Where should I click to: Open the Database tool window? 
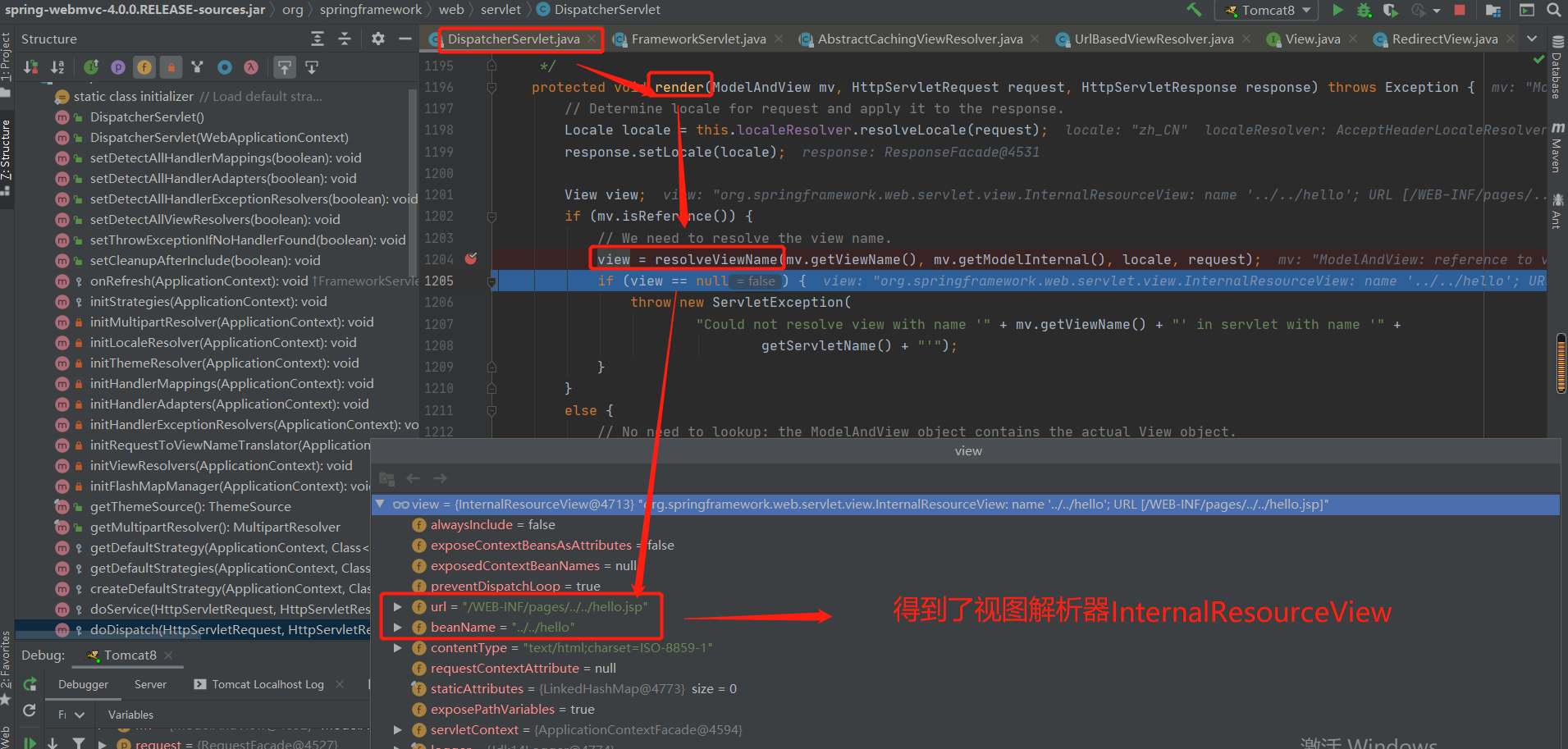1557,67
